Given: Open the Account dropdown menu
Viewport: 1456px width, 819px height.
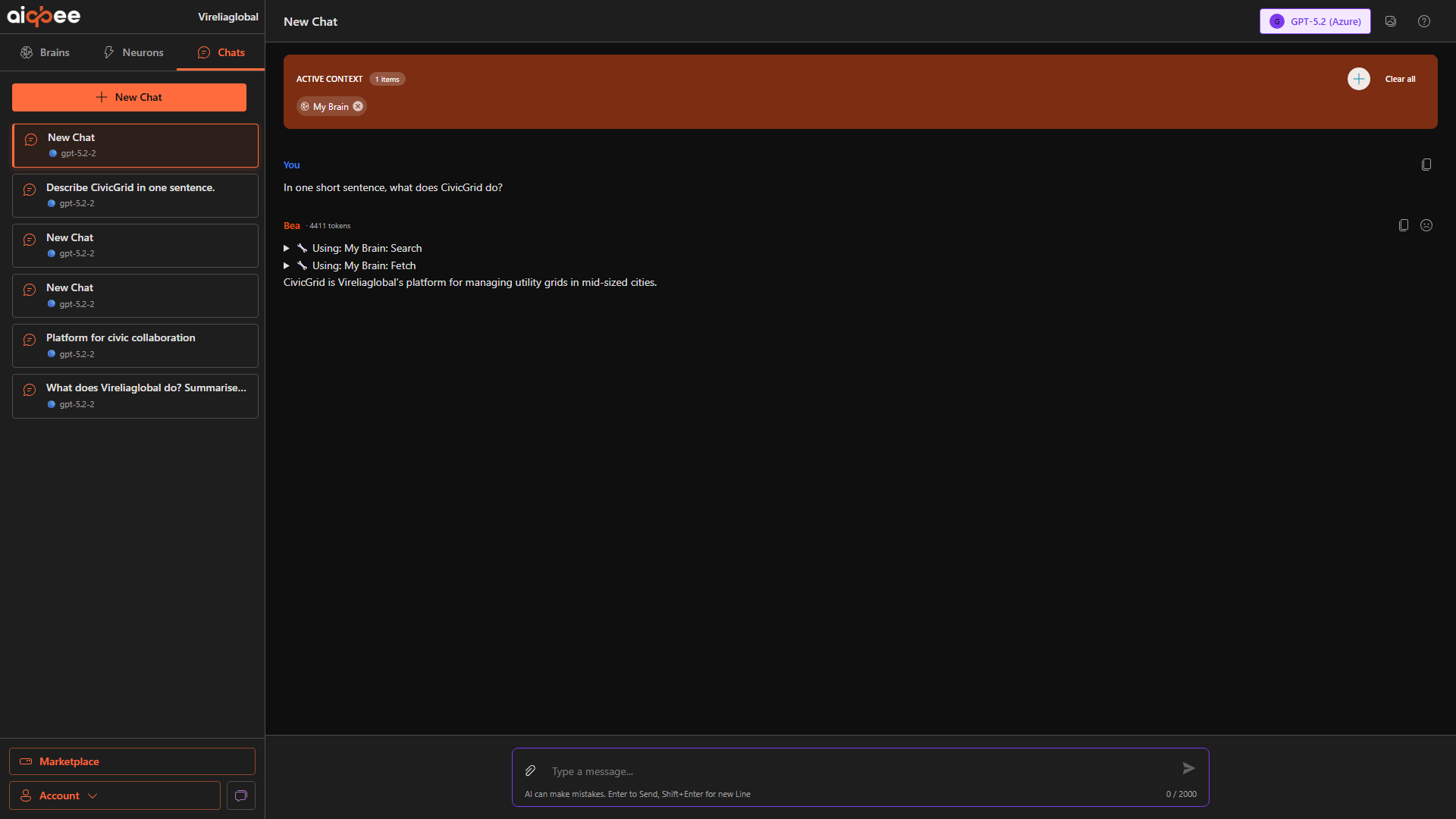Looking at the screenshot, I should [115, 795].
